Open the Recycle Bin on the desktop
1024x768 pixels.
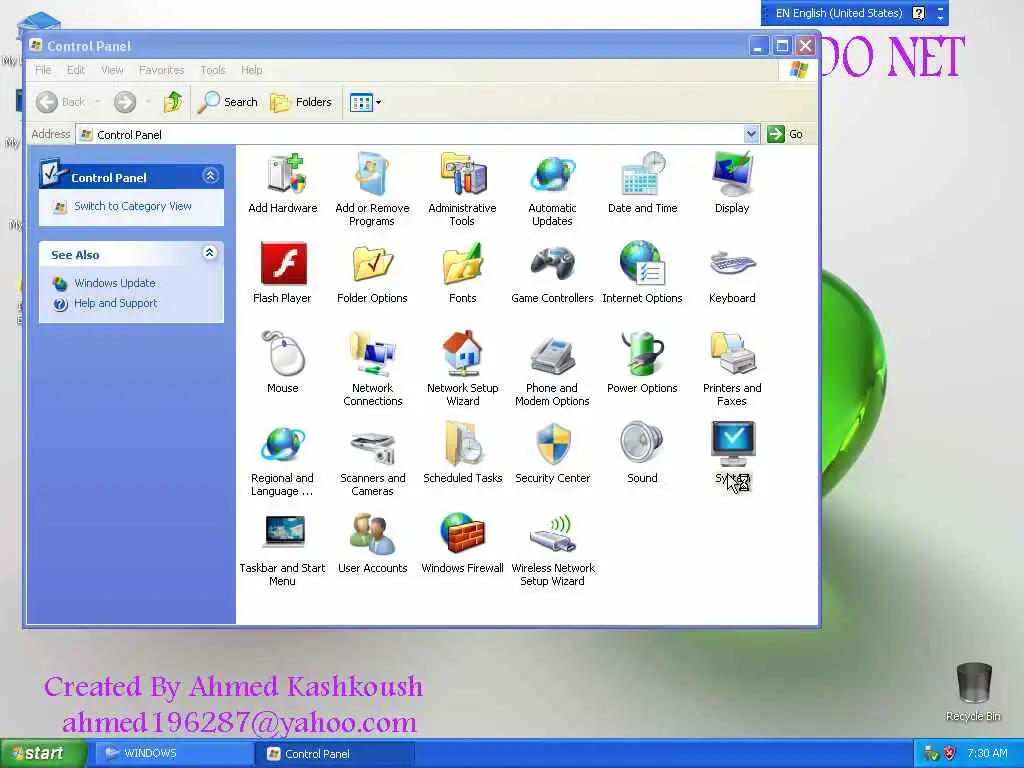pyautogui.click(x=973, y=692)
